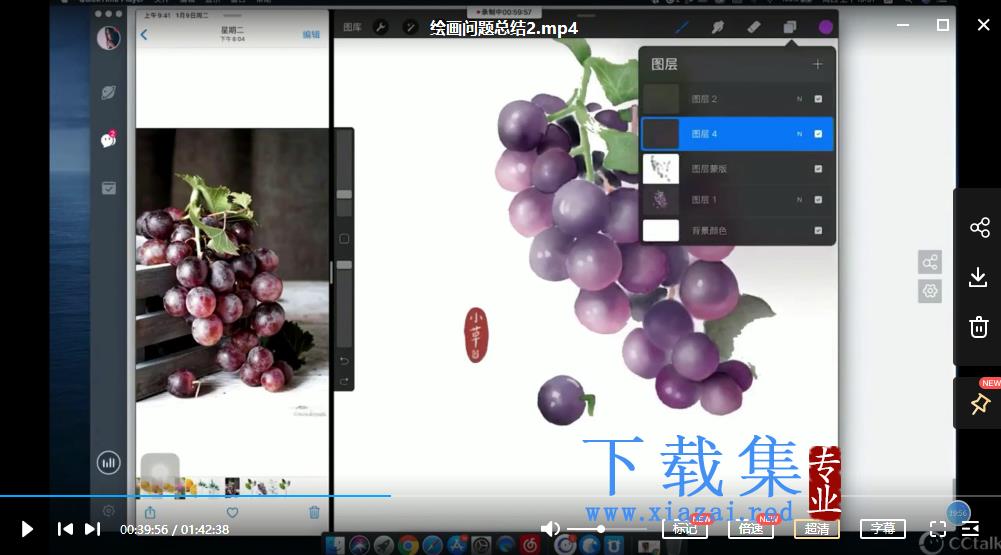Viewport: 1001px width, 555px height.
Task: Click the small gear icon in video
Action: [x=930, y=291]
